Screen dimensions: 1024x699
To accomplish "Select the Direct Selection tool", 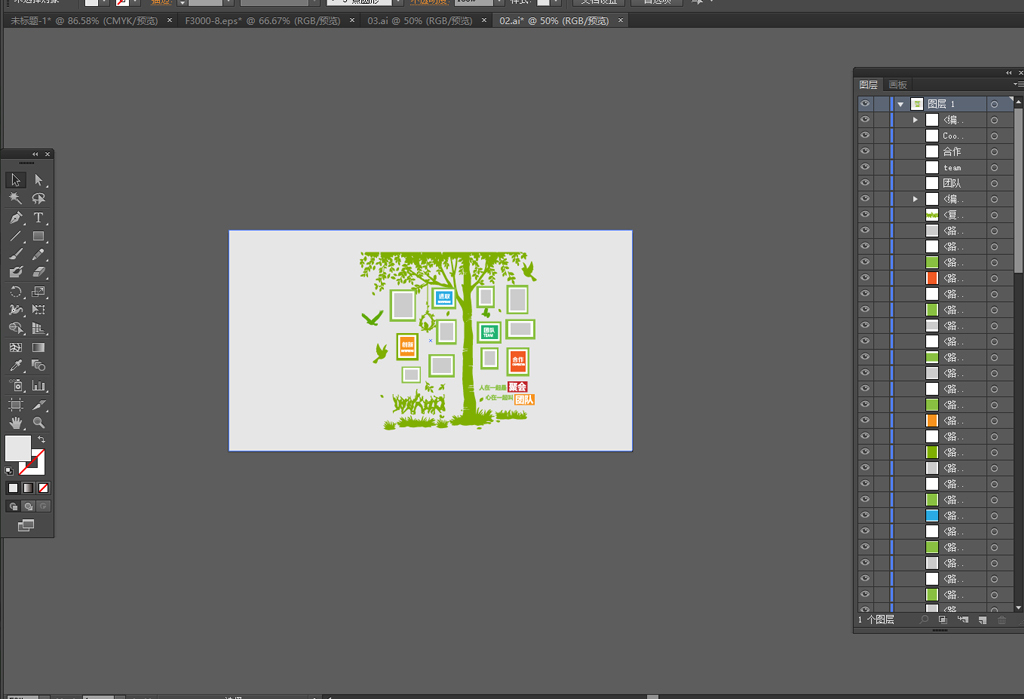I will [x=39, y=180].
